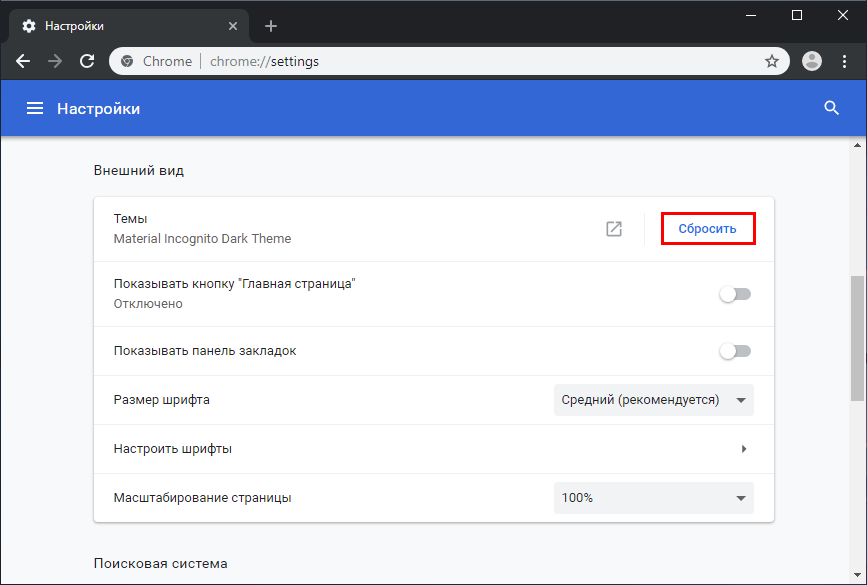
Task: Close the Chrome window
Action: click(843, 15)
